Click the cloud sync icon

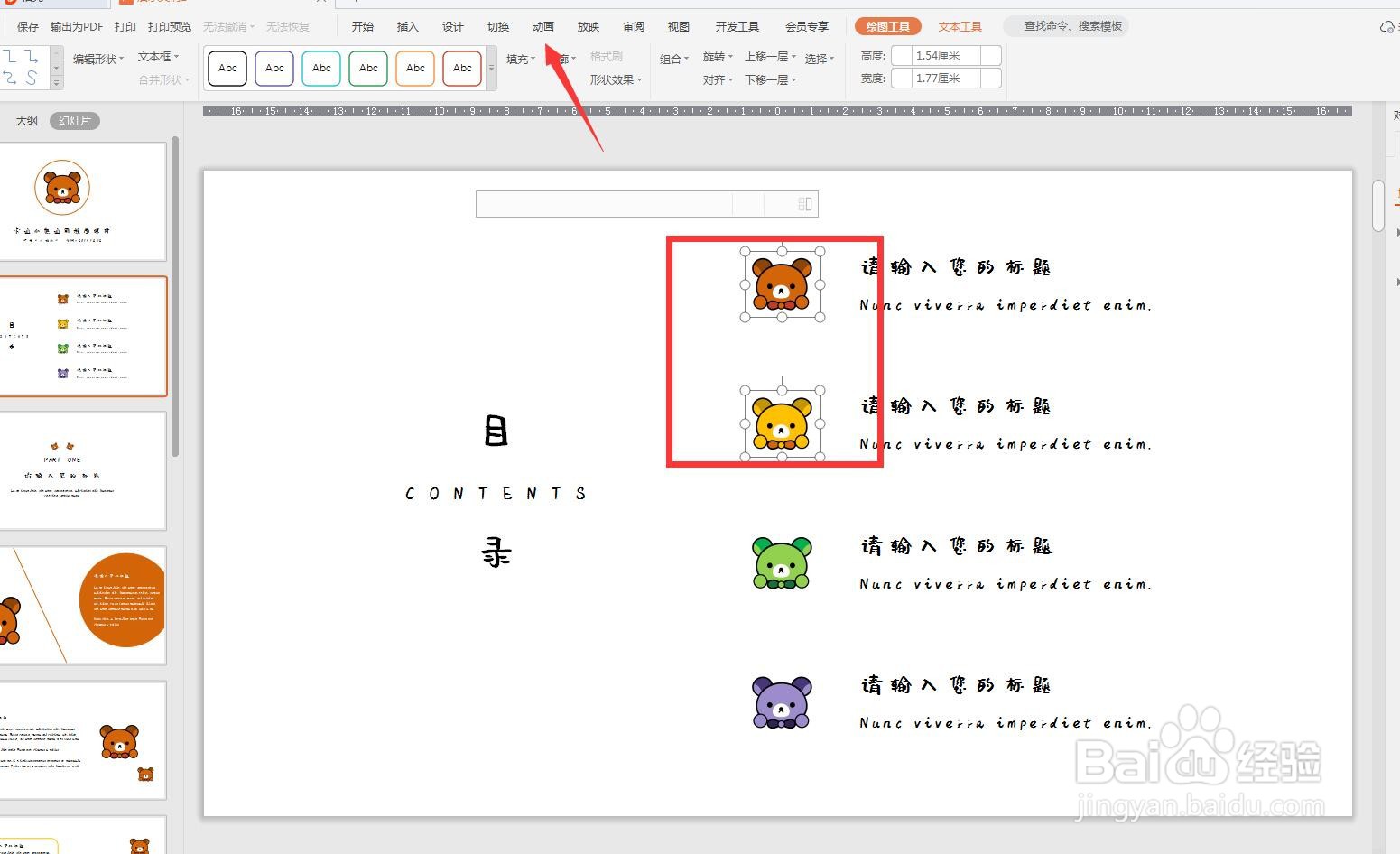1387,27
